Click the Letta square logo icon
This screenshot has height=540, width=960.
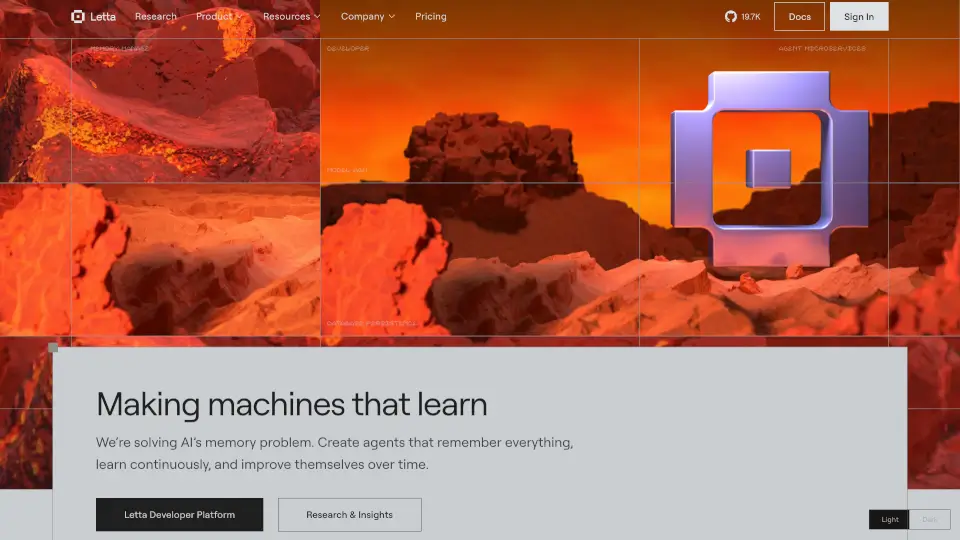coord(78,16)
